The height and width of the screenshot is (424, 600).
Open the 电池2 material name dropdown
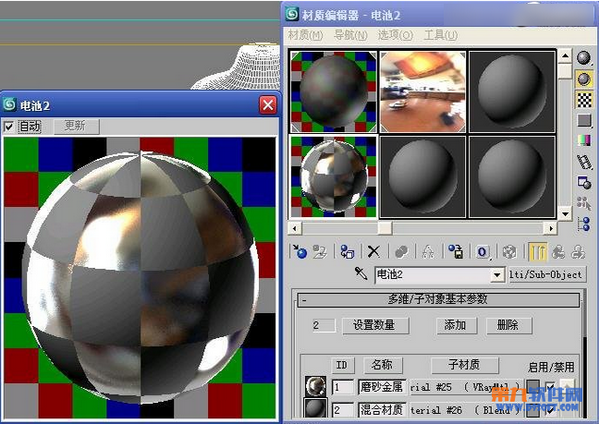click(x=497, y=275)
